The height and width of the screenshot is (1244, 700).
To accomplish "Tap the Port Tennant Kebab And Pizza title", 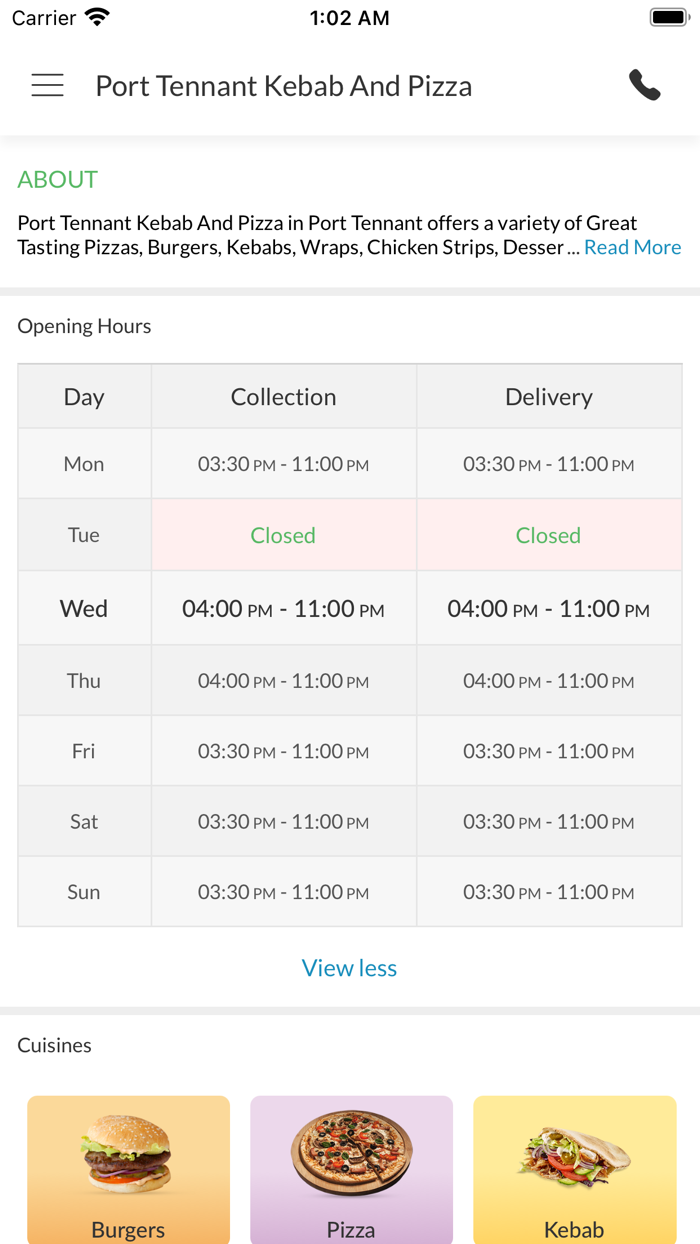I will [x=283, y=86].
